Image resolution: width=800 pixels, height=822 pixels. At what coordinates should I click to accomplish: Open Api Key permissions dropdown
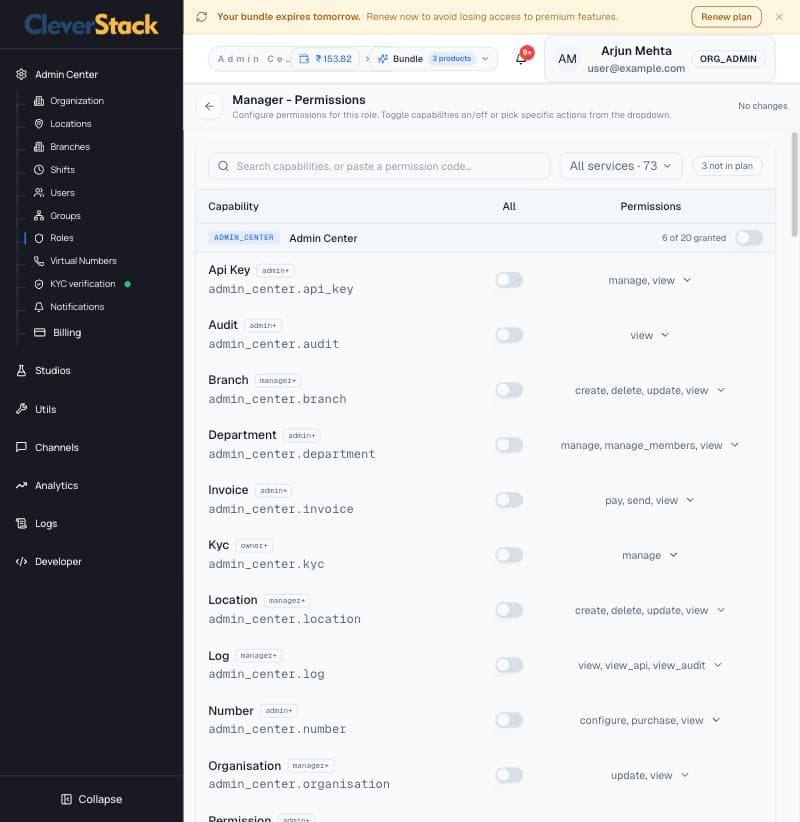[x=650, y=280]
